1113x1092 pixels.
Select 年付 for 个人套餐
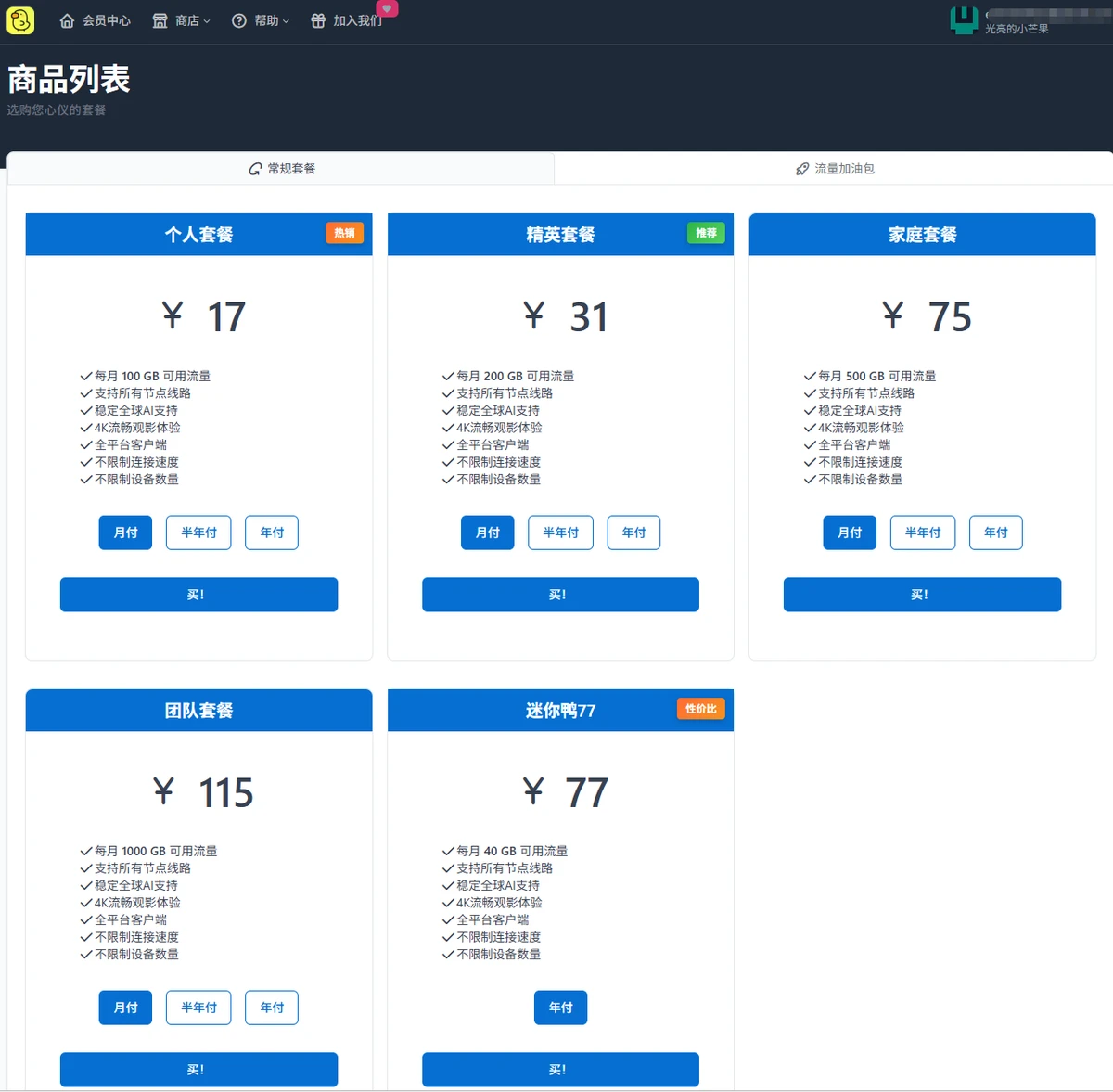pyautogui.click(x=272, y=533)
